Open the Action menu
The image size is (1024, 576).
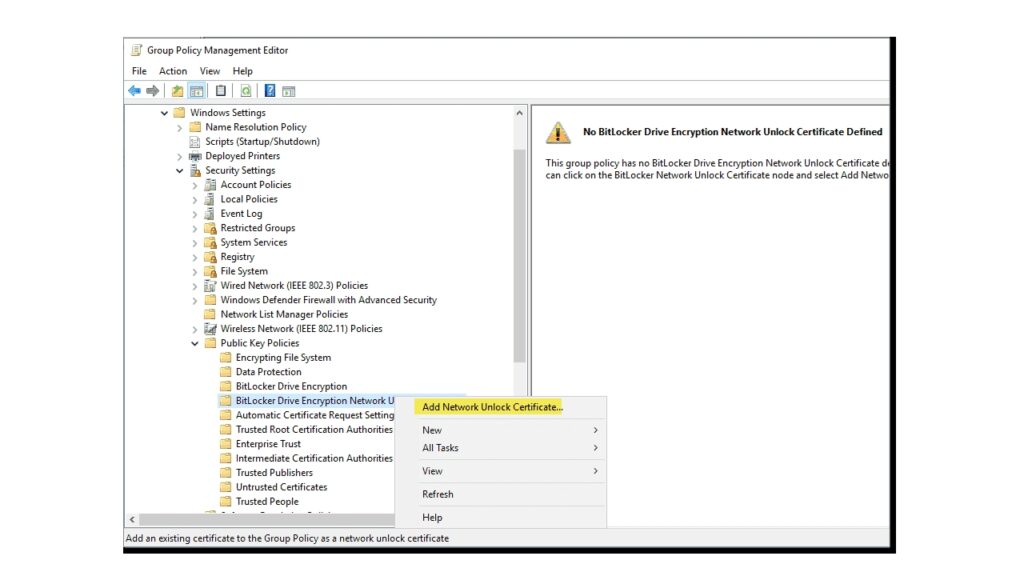coord(172,71)
